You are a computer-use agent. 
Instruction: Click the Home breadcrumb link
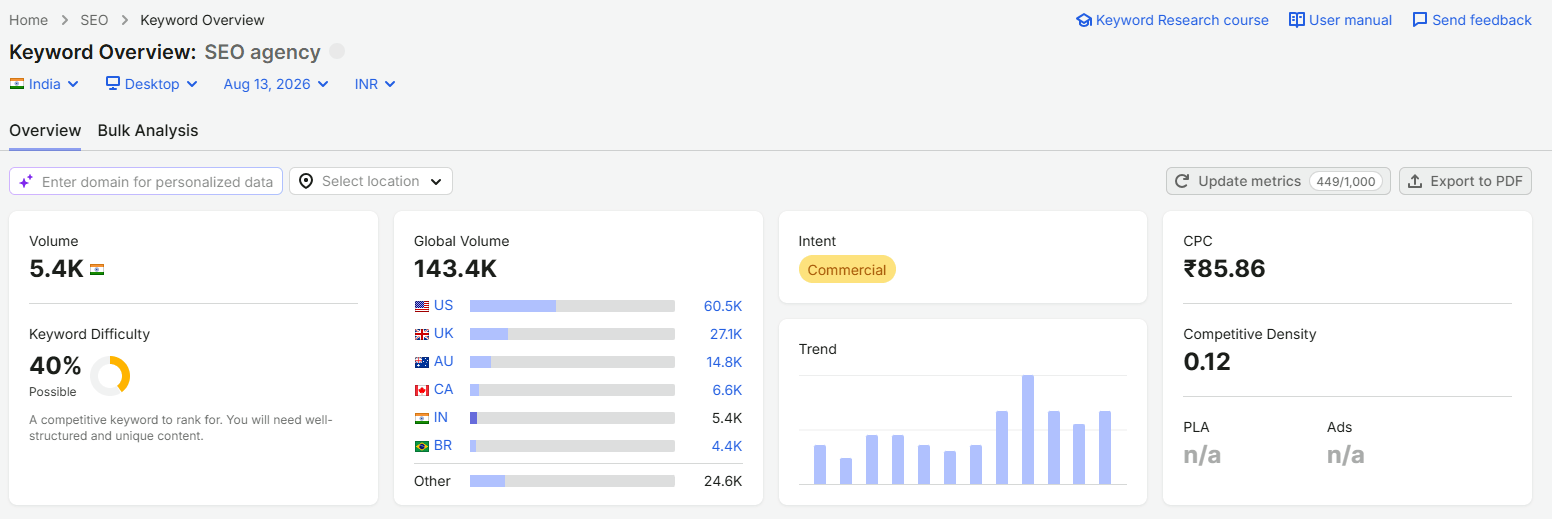pyautogui.click(x=28, y=20)
